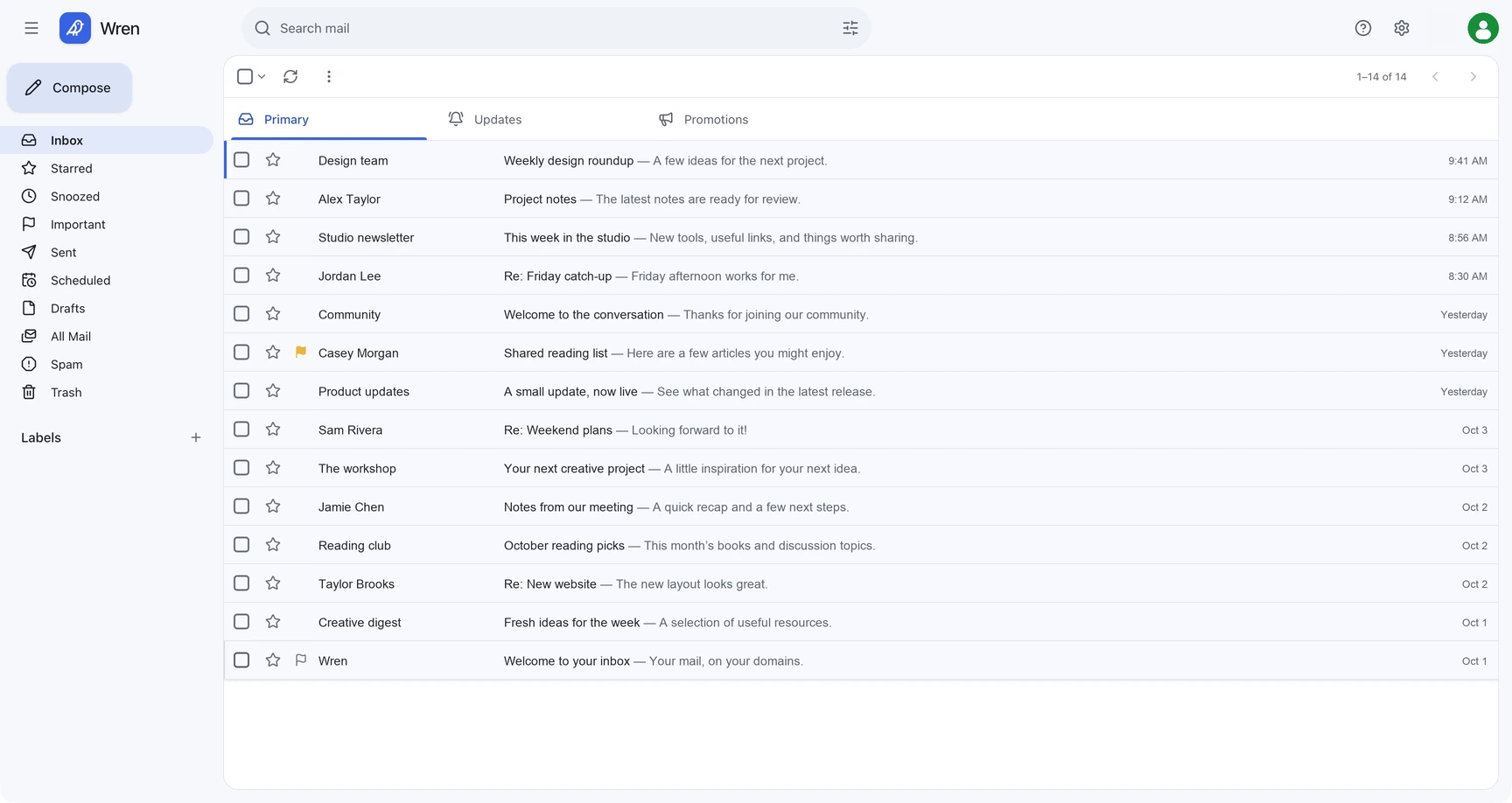The image size is (1512, 803).
Task: Open the Trash folder
Action: tap(107, 392)
